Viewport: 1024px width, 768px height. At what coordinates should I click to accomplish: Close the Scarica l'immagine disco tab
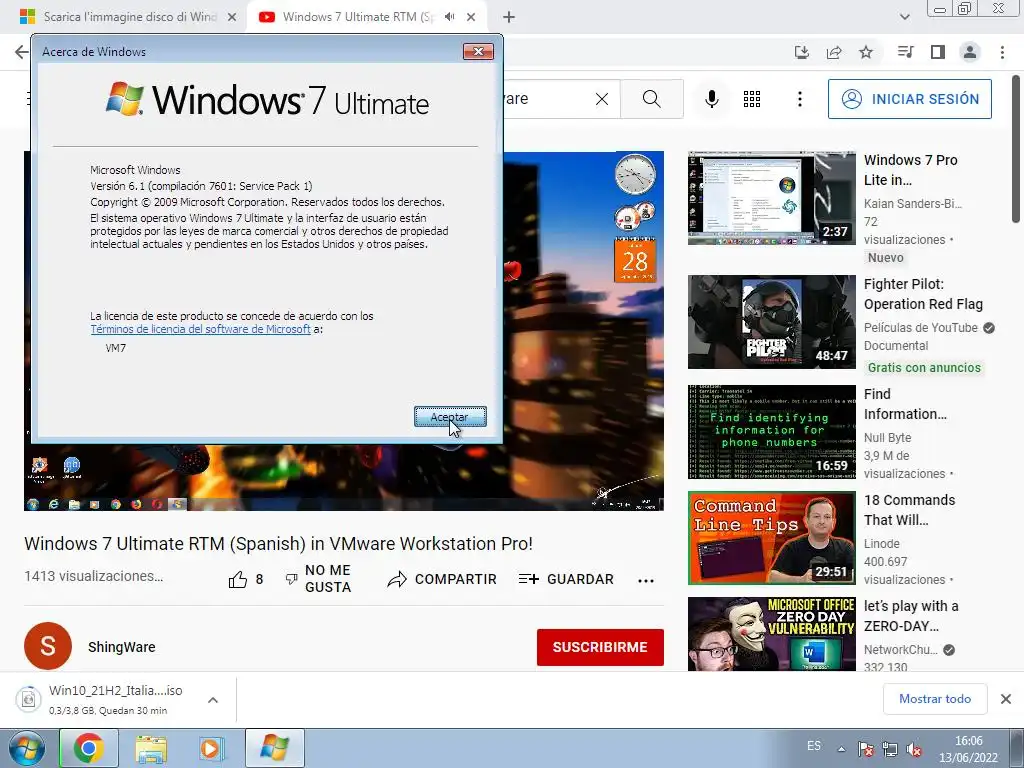click(x=232, y=18)
